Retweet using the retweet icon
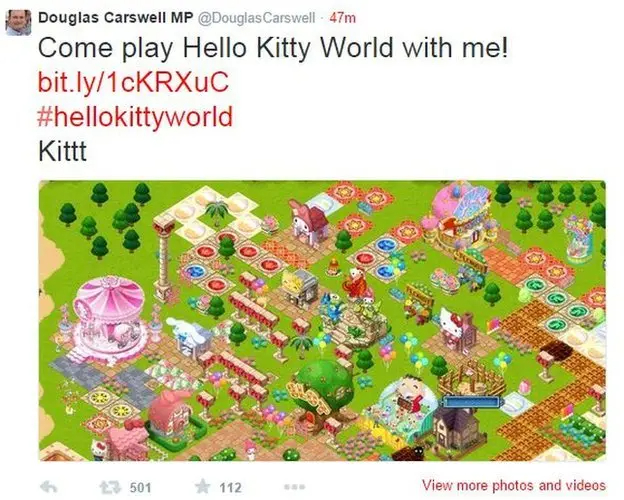624x500 pixels. click(109, 487)
